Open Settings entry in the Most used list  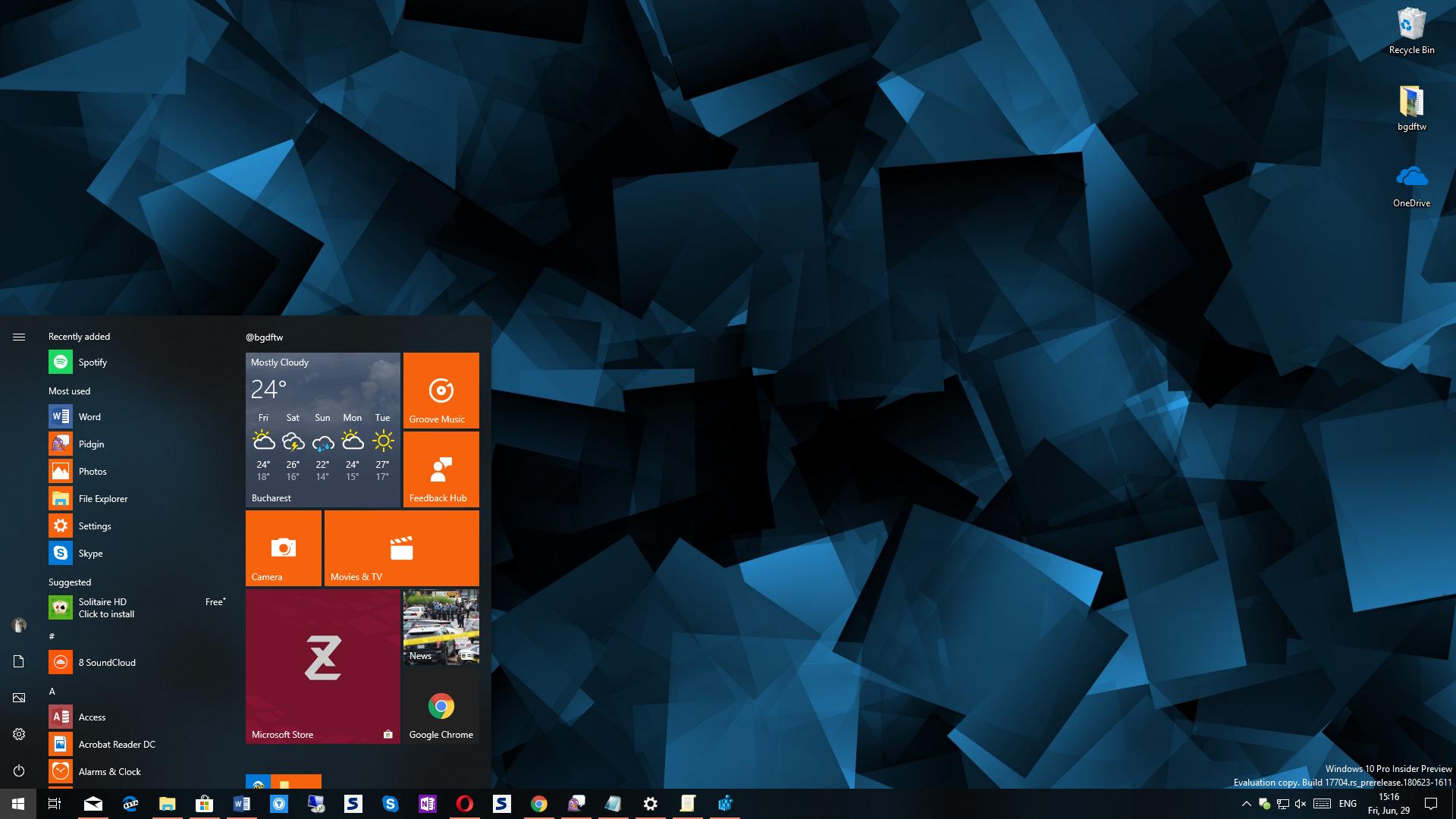(x=138, y=526)
